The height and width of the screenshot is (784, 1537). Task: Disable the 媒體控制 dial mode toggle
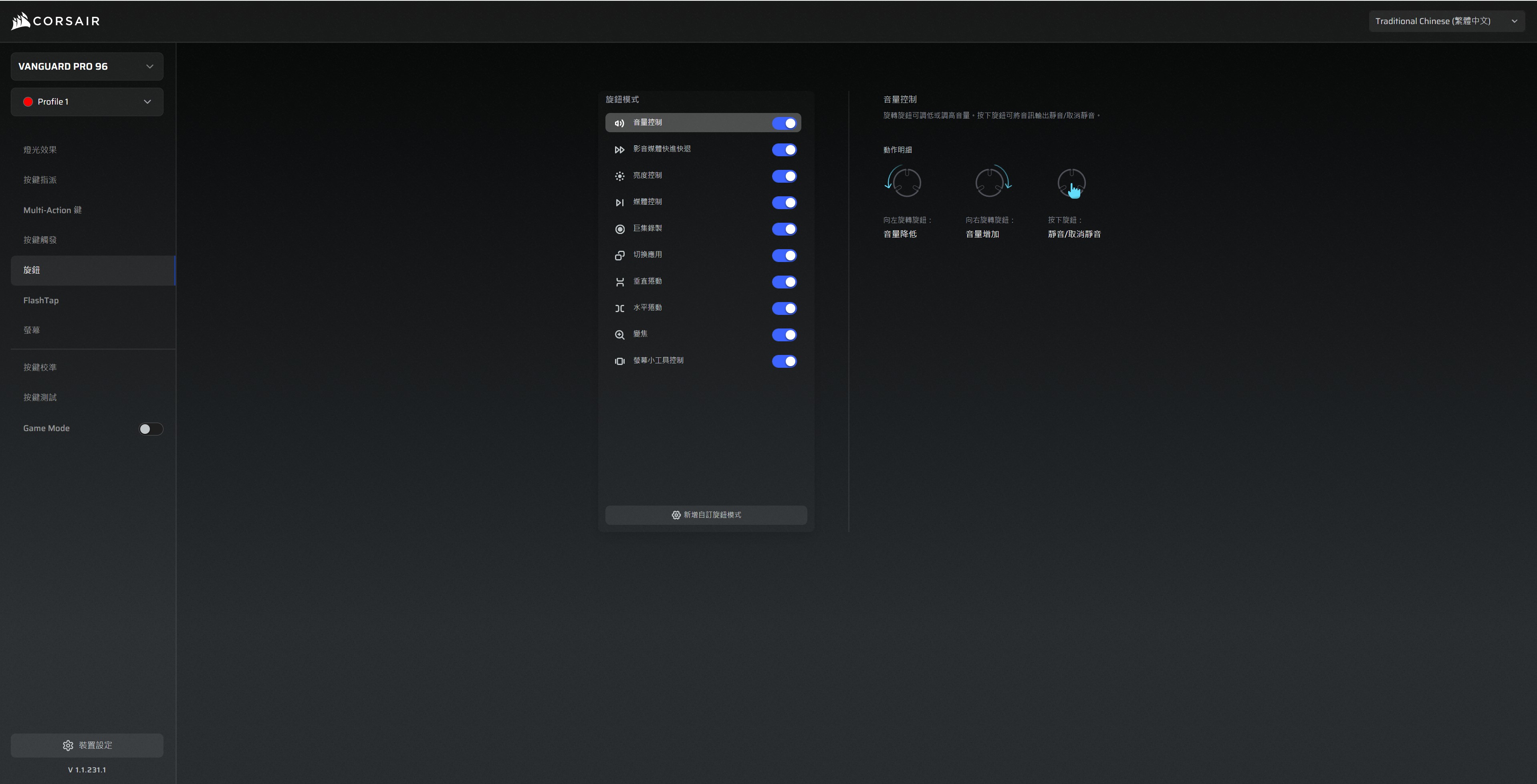coord(784,203)
